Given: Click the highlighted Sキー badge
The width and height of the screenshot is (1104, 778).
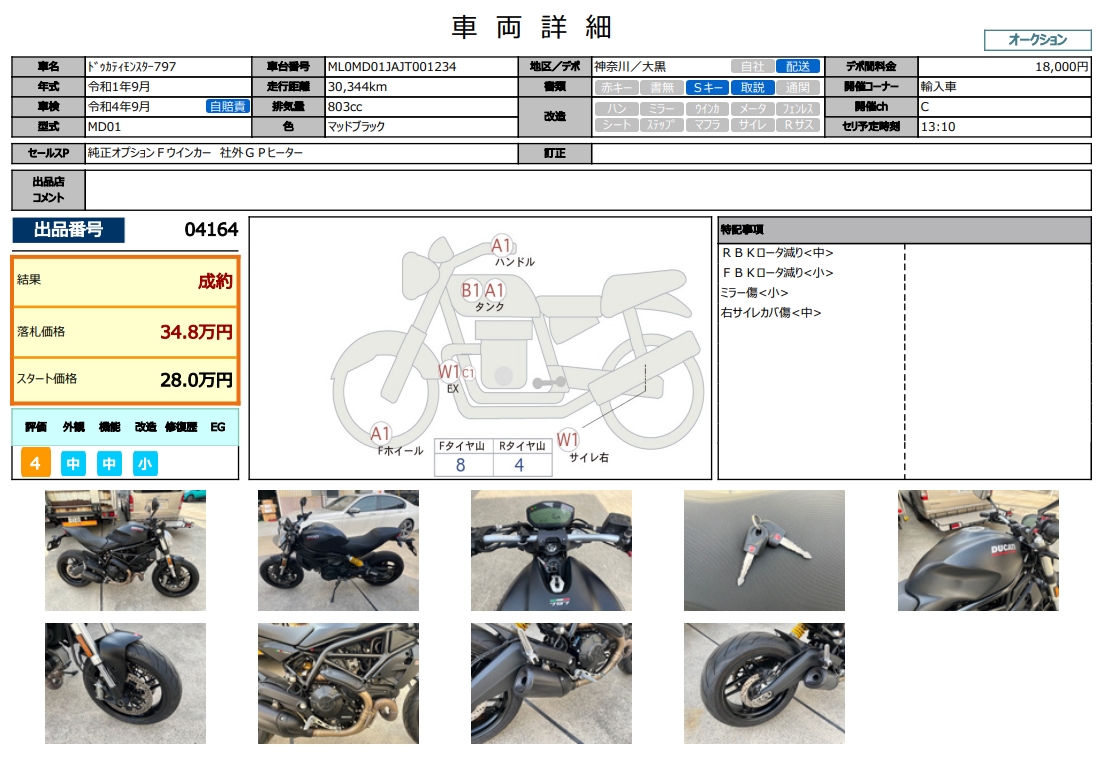Looking at the screenshot, I should tap(707, 88).
